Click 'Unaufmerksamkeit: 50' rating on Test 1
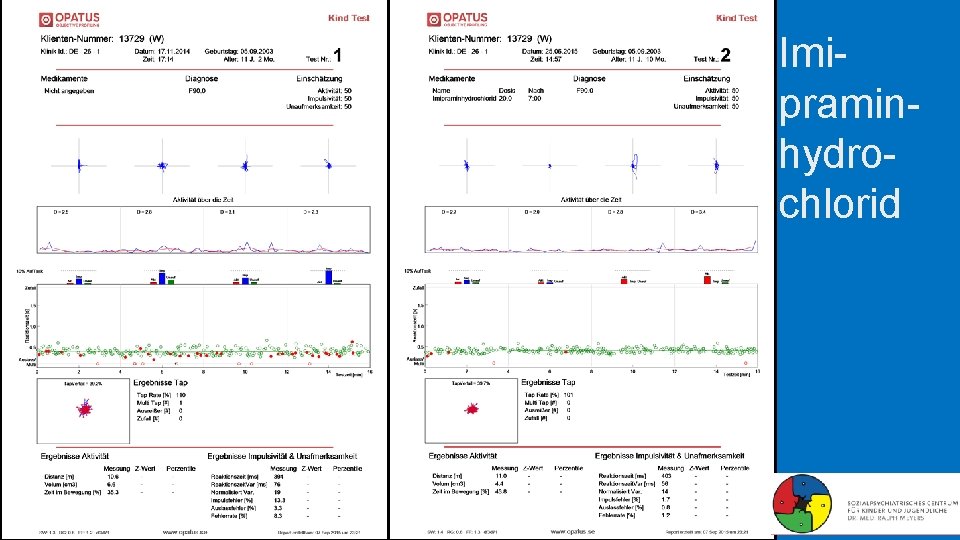 point(319,107)
